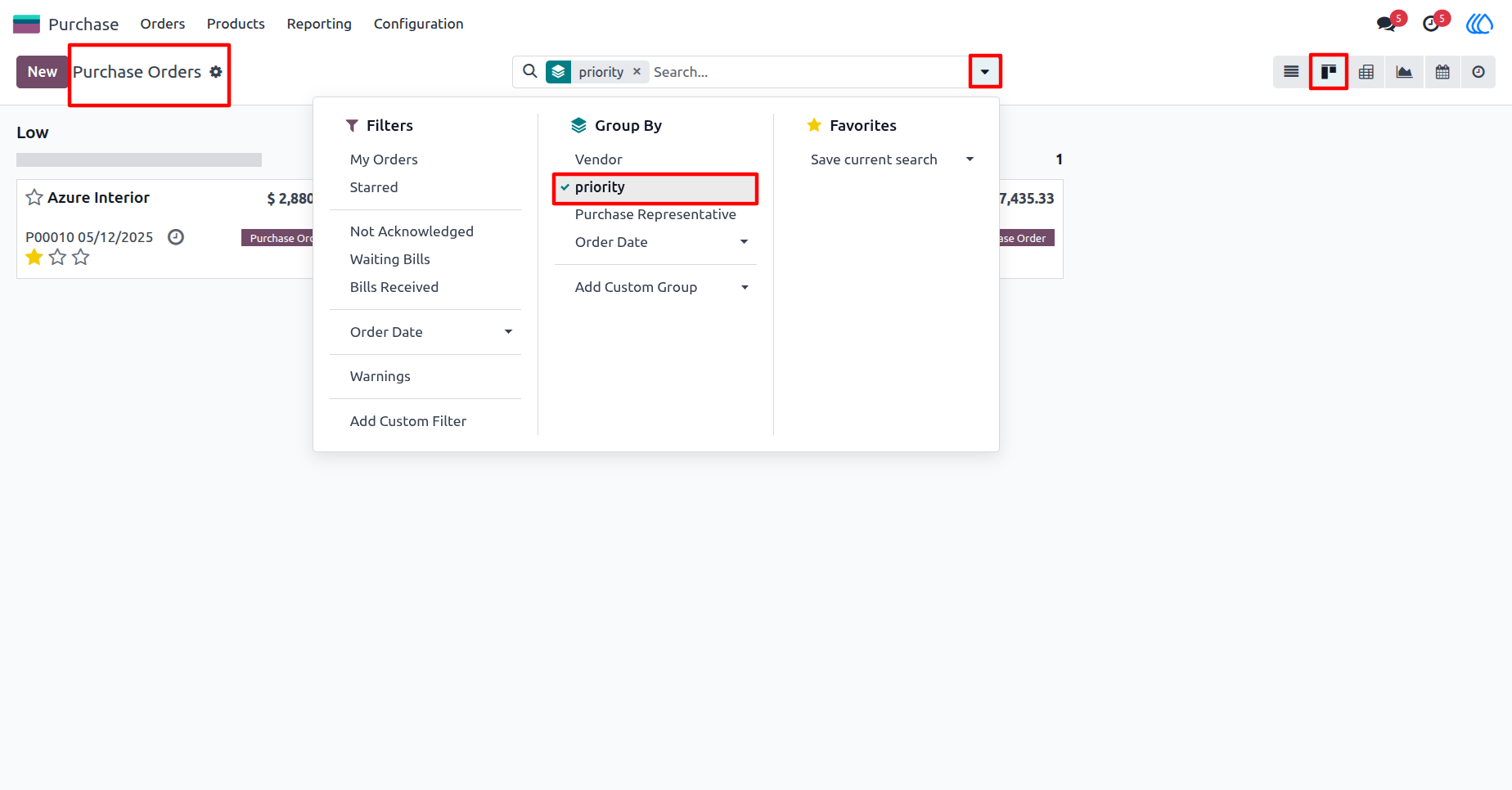Image resolution: width=1512 pixels, height=790 pixels.
Task: Click the Low column progress bar
Action: 139,159
